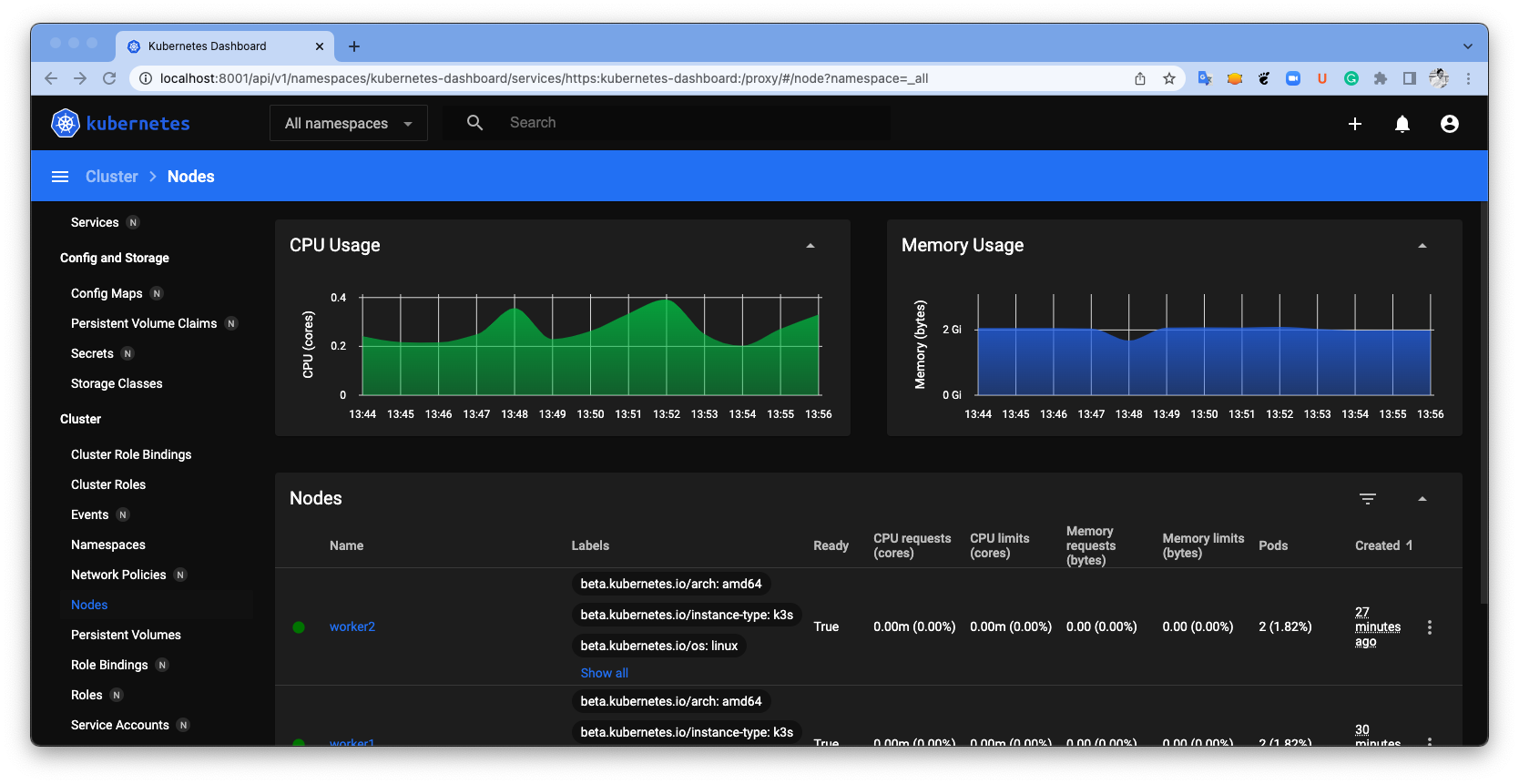Viewport: 1519px width, 784px height.
Task: Collapse the Memory Usage card
Action: [1422, 246]
